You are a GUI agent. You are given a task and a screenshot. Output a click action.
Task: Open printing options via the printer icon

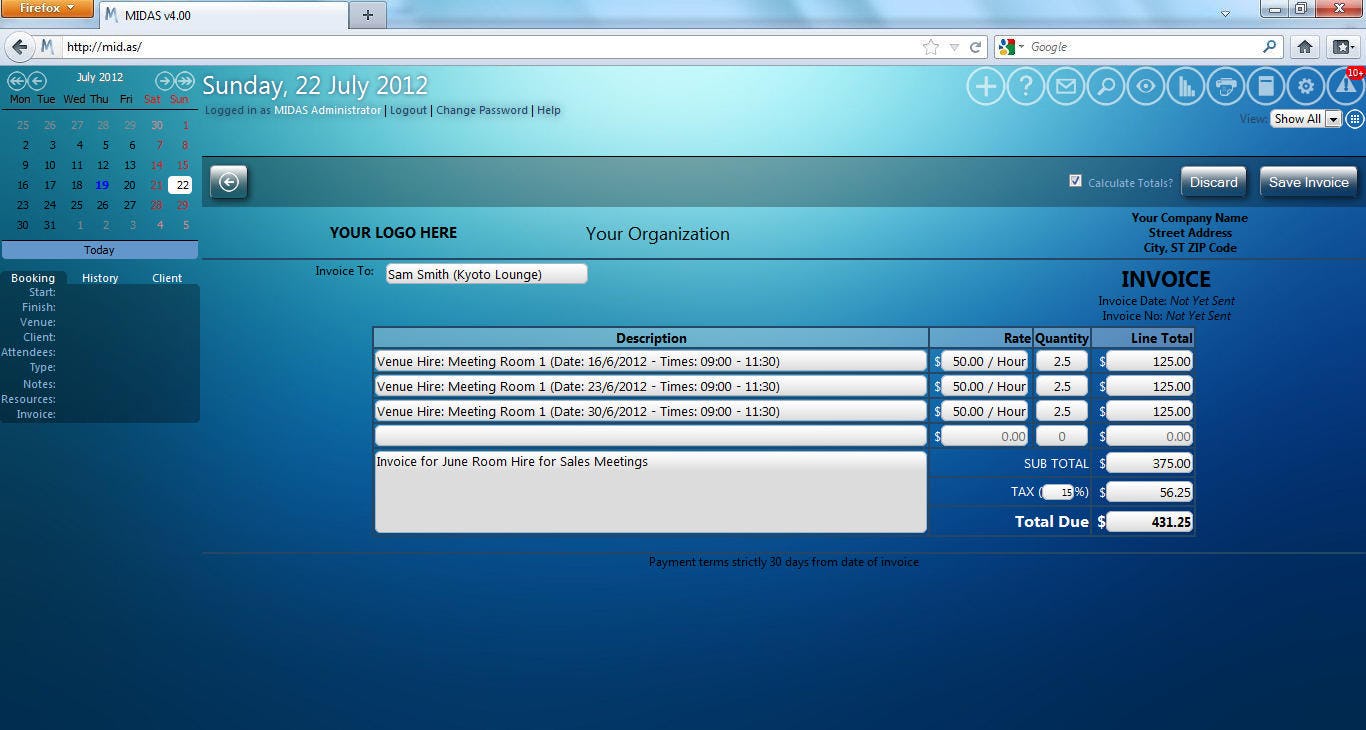coord(1225,86)
